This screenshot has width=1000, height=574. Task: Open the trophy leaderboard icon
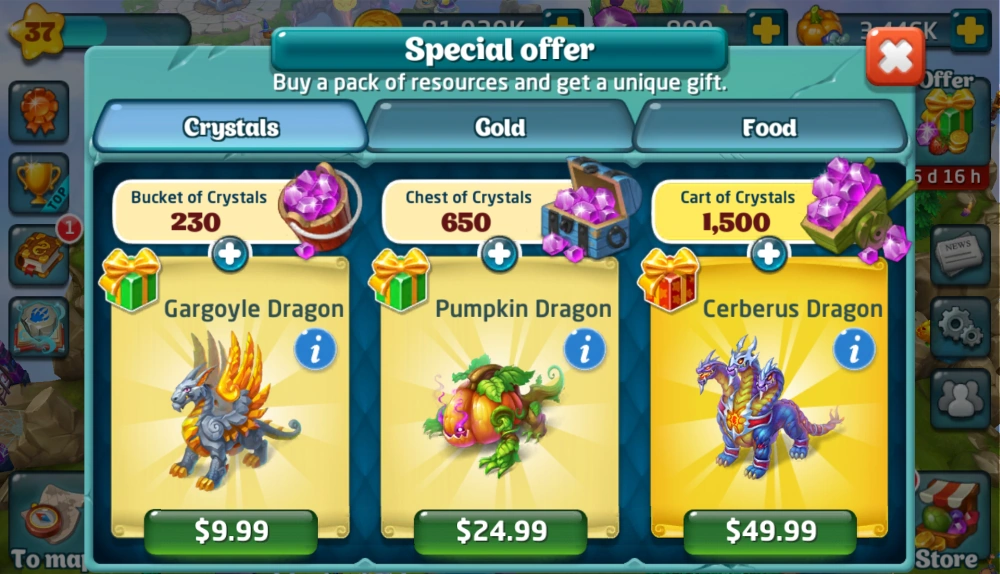[39, 183]
